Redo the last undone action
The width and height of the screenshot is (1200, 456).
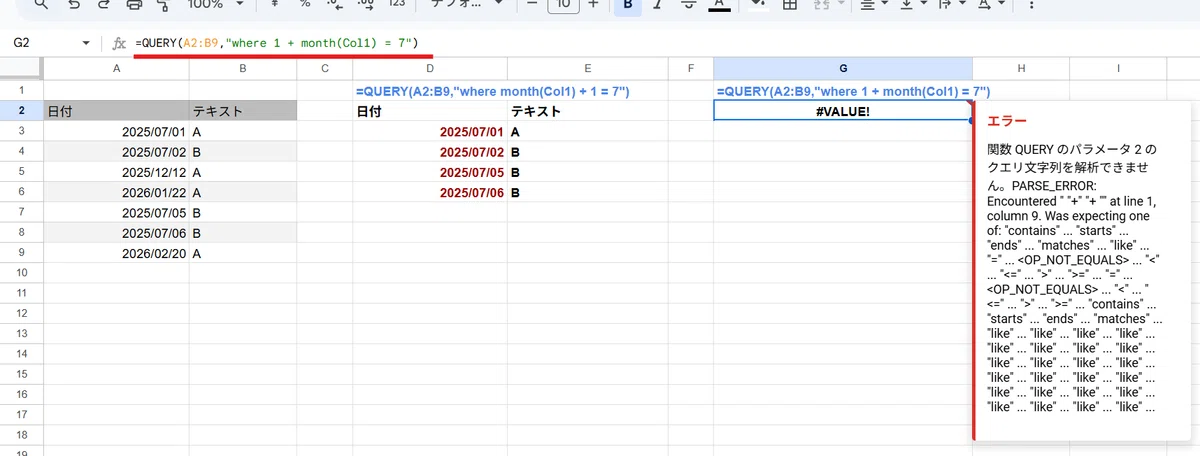105,4
